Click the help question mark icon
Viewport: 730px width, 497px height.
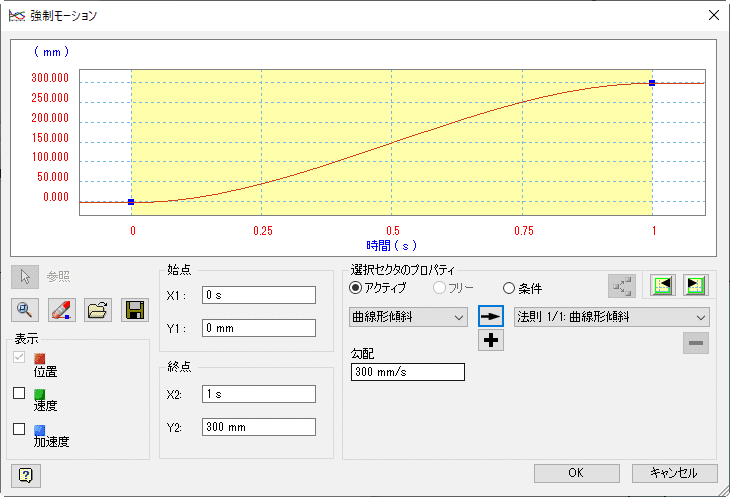click(x=26, y=475)
